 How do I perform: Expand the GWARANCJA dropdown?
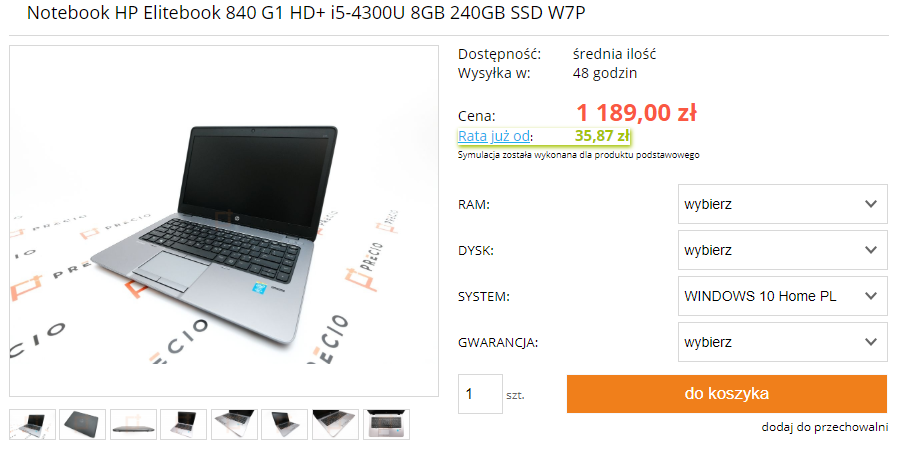[x=783, y=342]
